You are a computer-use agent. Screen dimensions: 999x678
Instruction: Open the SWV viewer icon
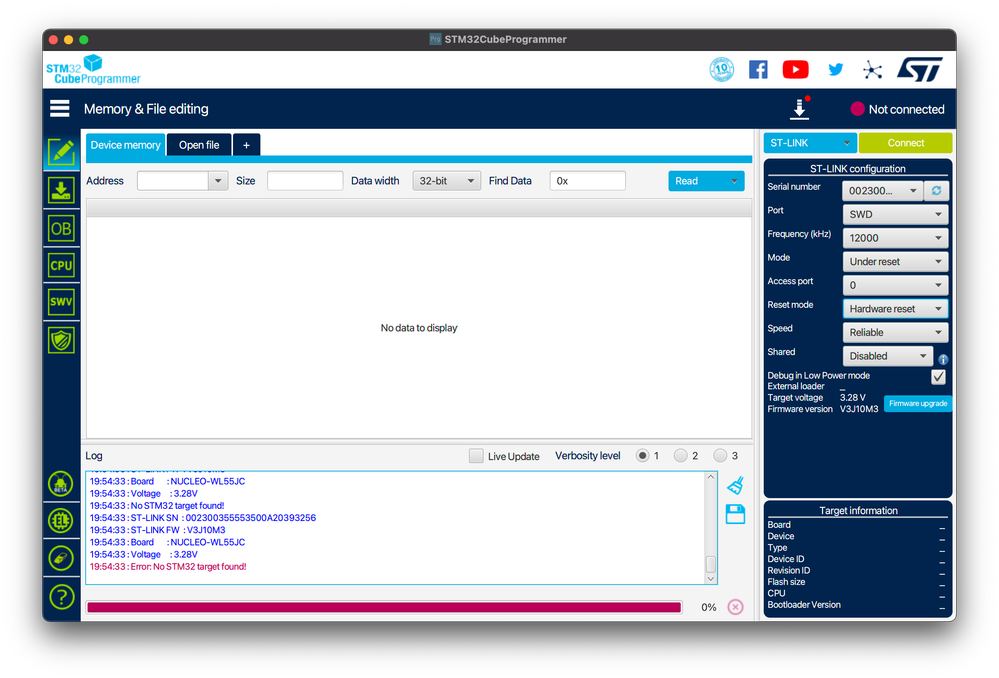click(61, 302)
